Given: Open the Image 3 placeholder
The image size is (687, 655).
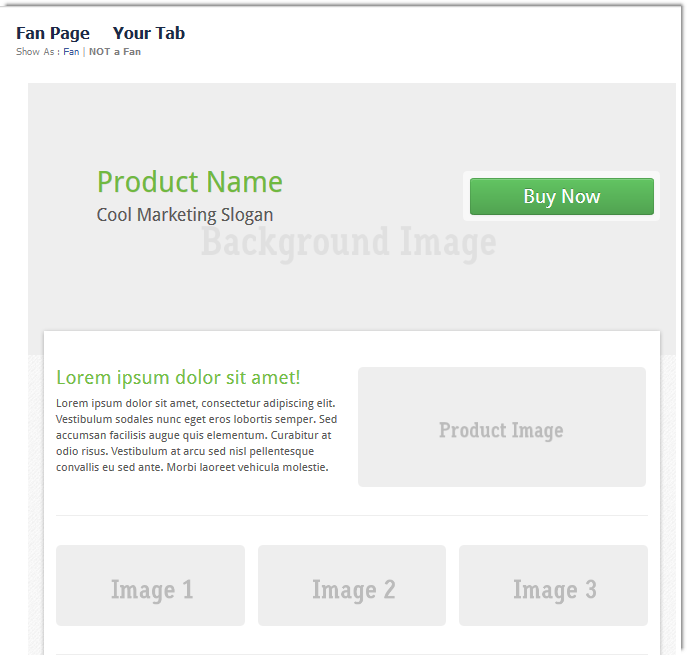Looking at the screenshot, I should coord(553,585).
